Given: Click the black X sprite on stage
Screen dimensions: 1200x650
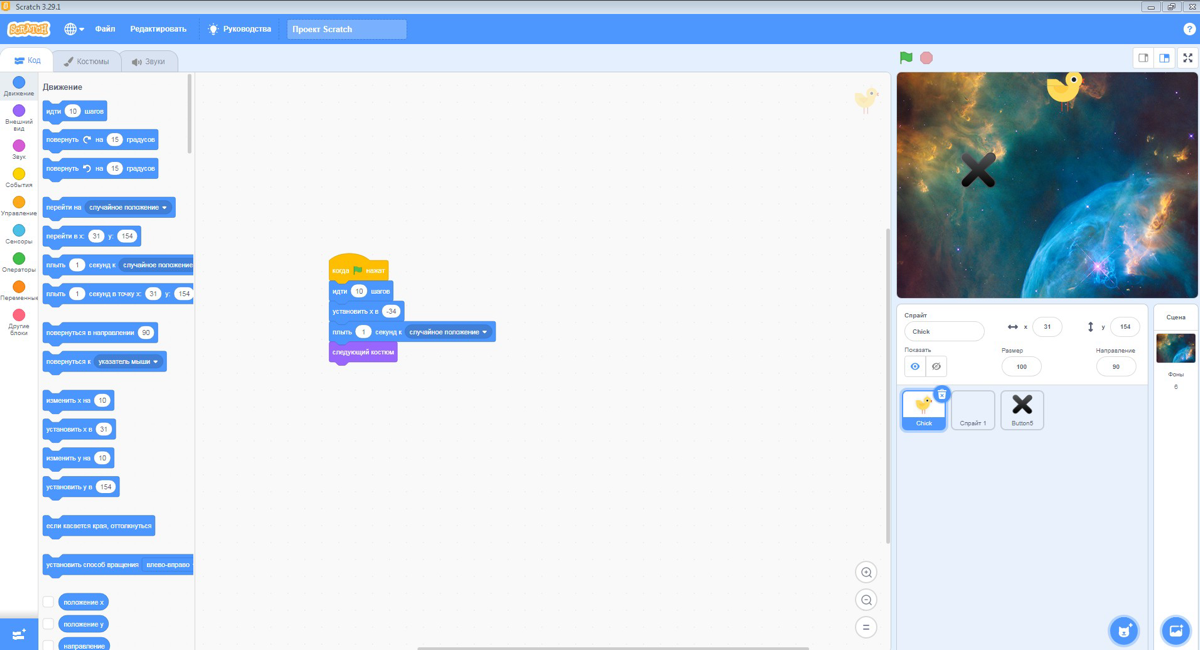Looking at the screenshot, I should click(978, 170).
